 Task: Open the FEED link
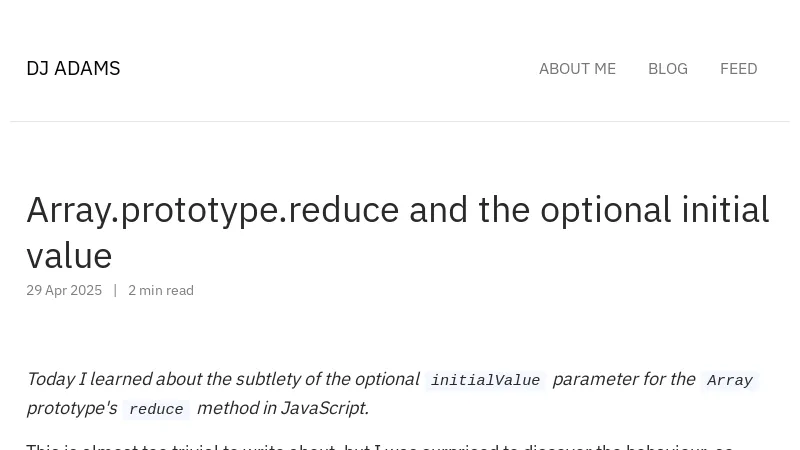tap(738, 68)
